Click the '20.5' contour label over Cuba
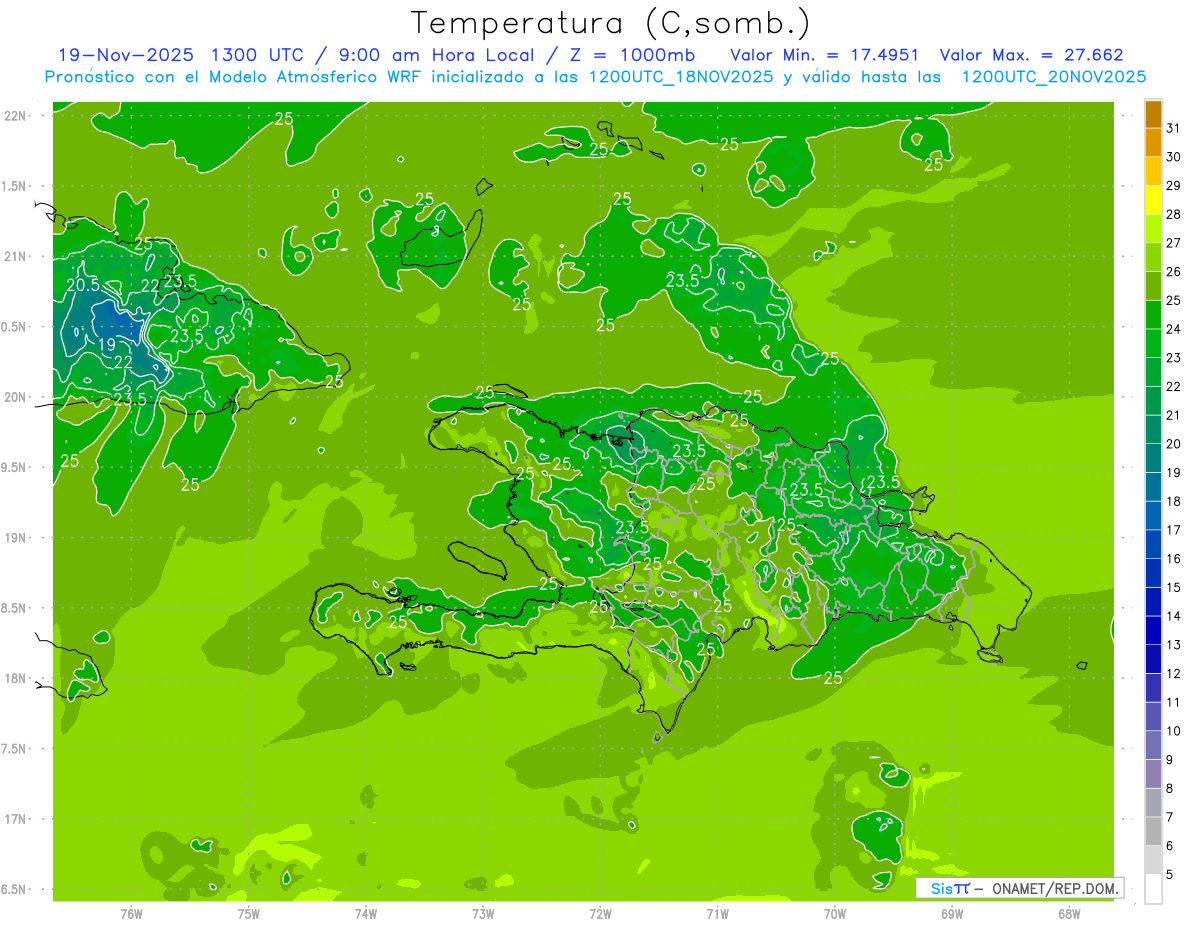 tap(83, 285)
